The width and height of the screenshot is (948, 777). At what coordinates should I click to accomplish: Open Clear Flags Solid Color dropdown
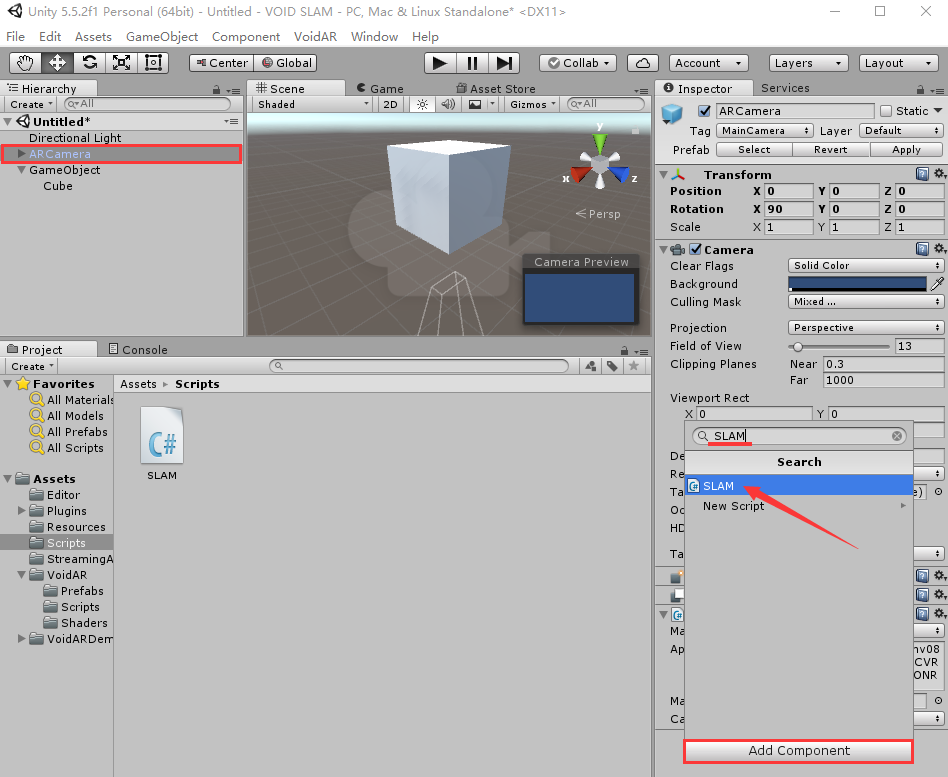865,265
